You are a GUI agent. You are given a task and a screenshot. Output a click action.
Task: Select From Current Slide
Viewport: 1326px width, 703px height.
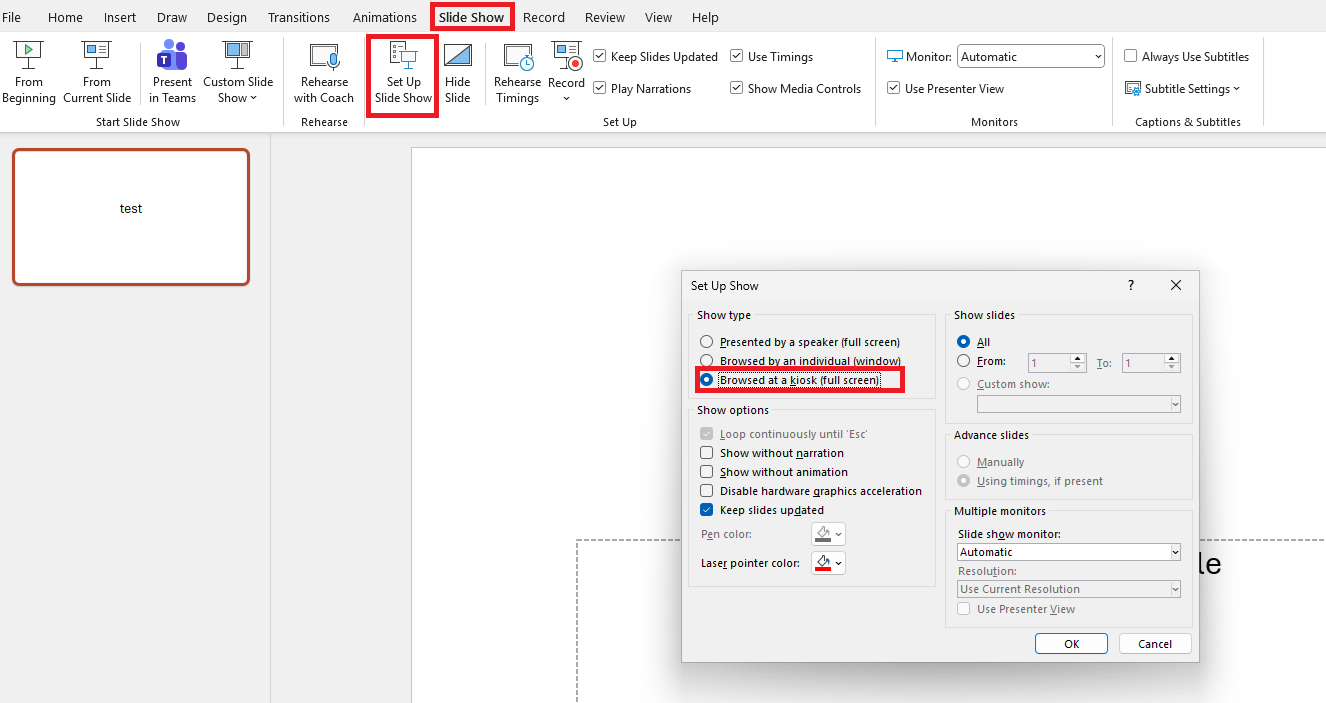click(97, 70)
